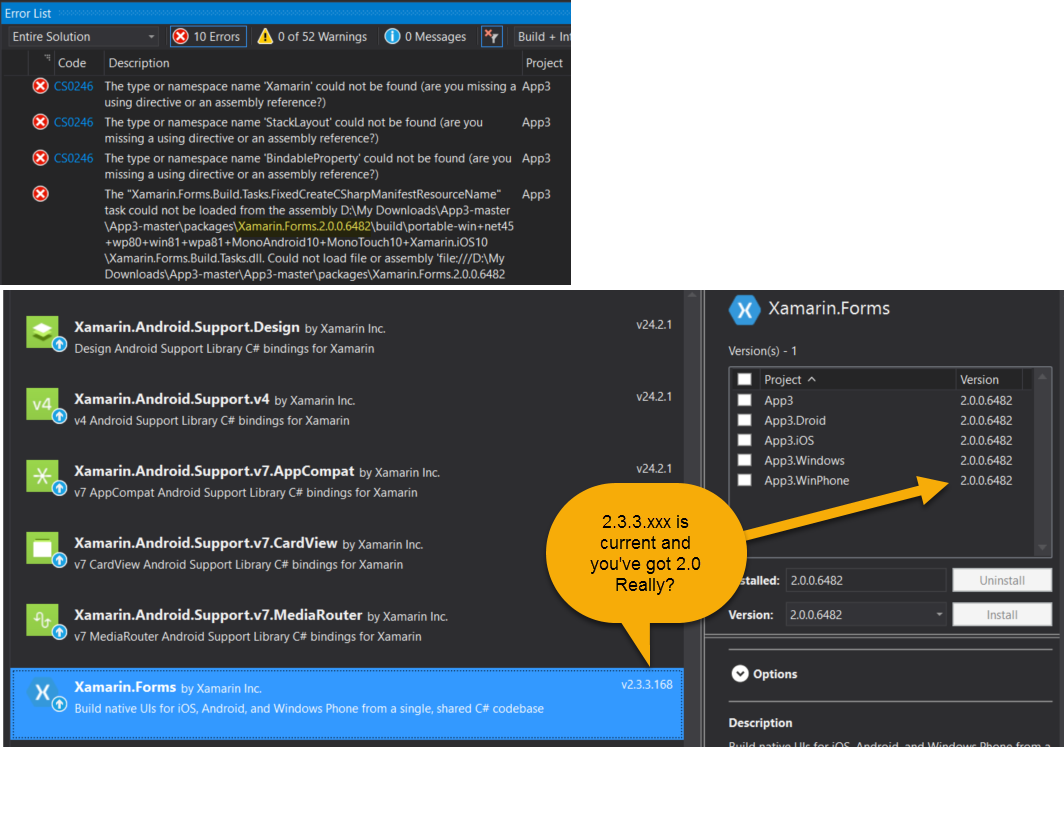Click the clear filters funnel icon

pos(492,37)
